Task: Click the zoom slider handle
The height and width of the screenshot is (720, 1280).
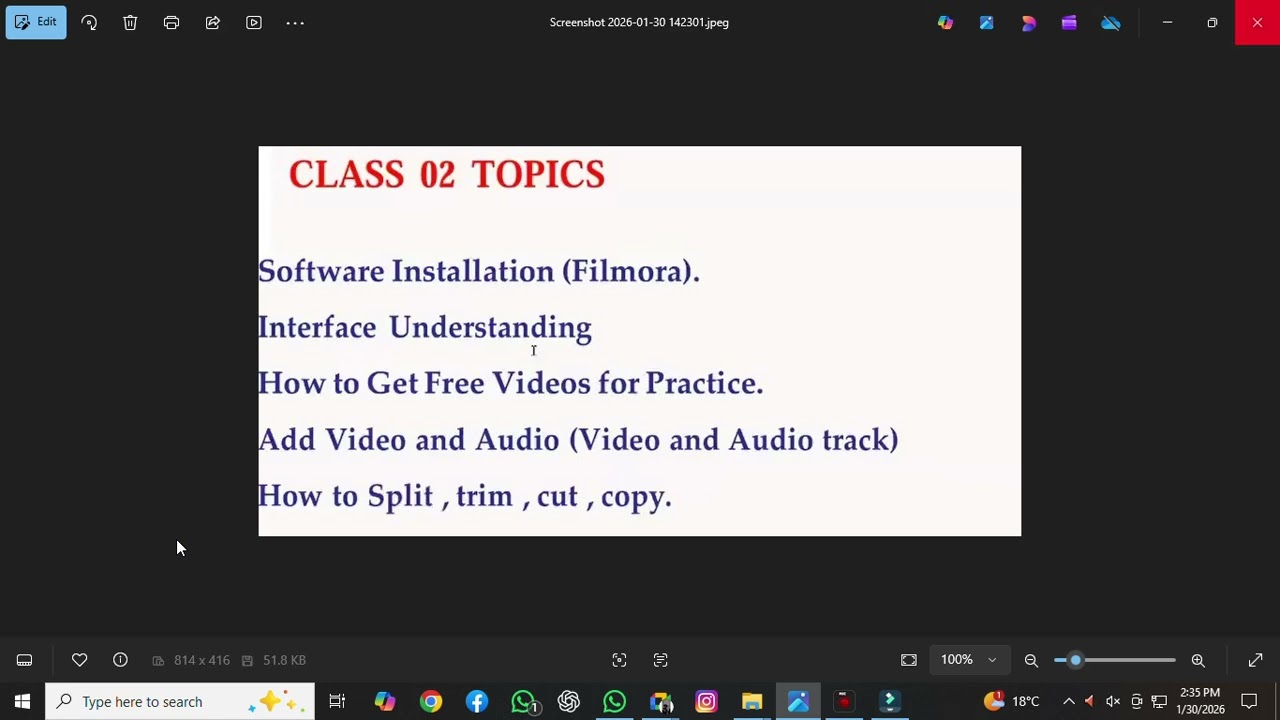Action: click(1076, 660)
